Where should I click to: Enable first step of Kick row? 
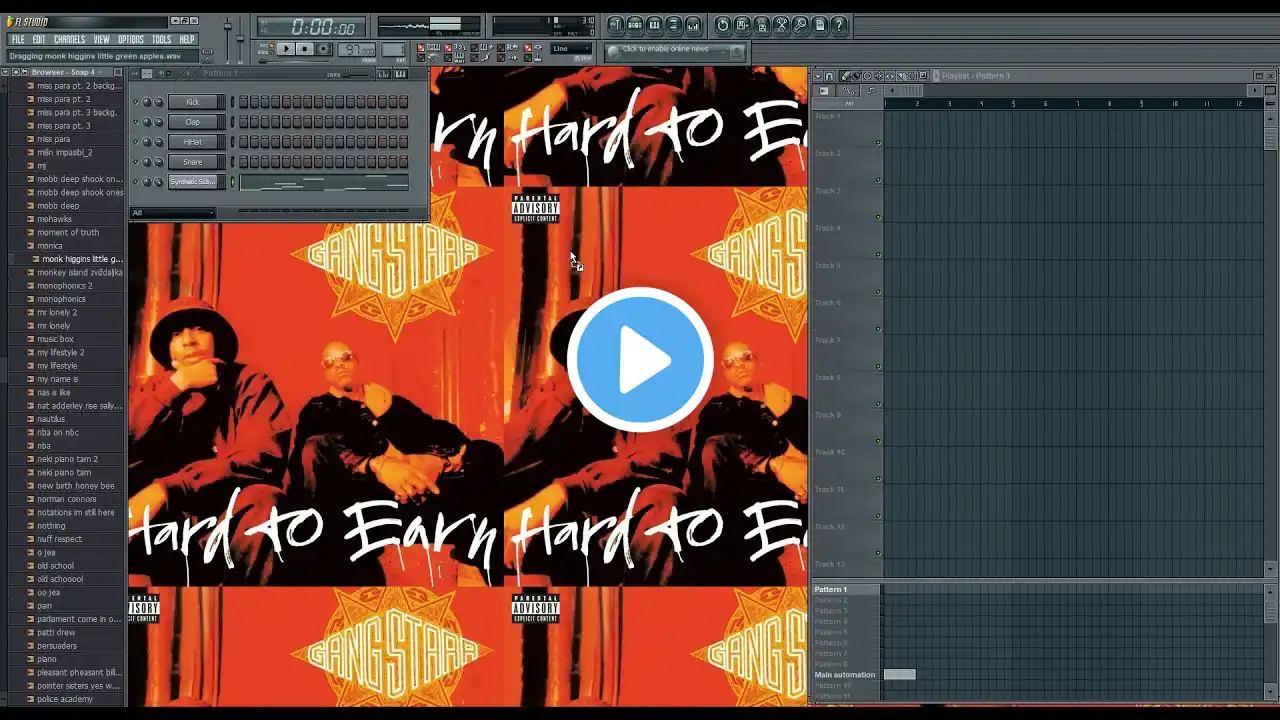[x=243, y=102]
